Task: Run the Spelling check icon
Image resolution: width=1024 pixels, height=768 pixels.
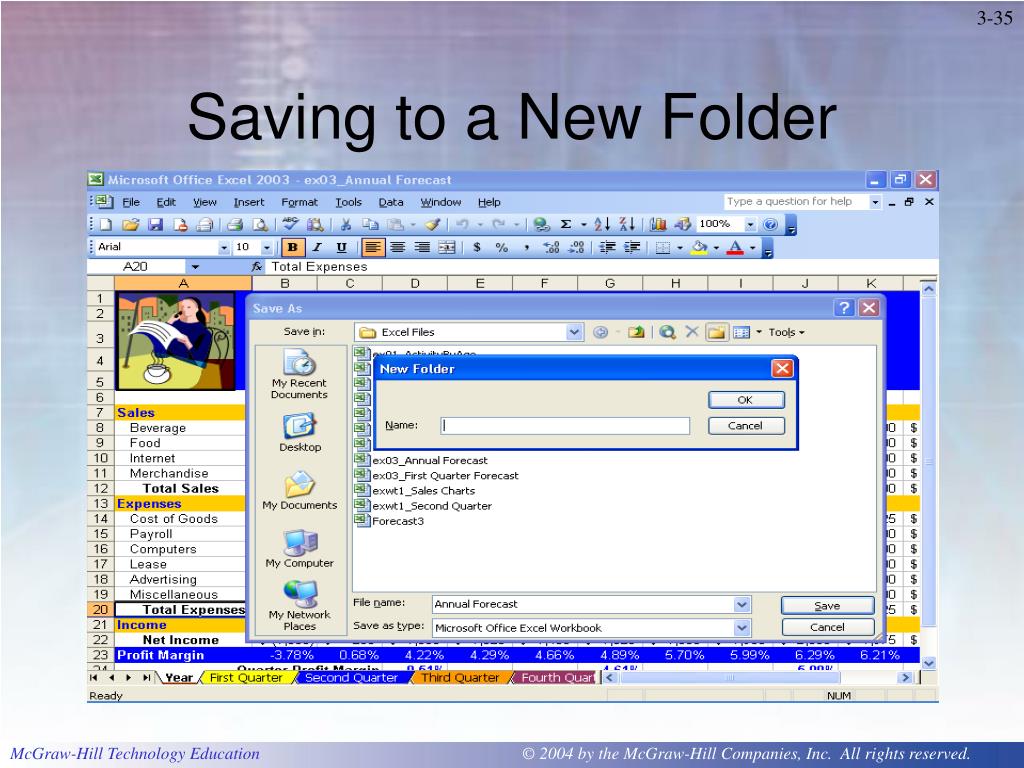Action: 291,225
